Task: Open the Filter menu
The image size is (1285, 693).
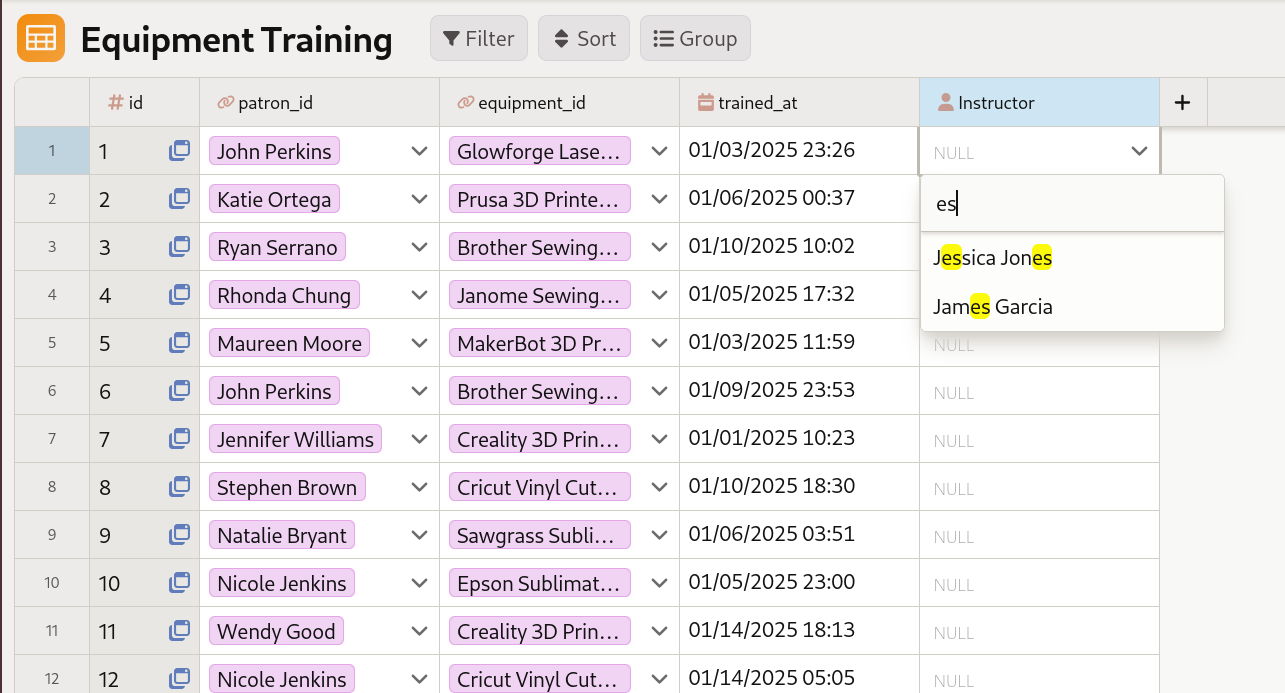Action: 478,38
